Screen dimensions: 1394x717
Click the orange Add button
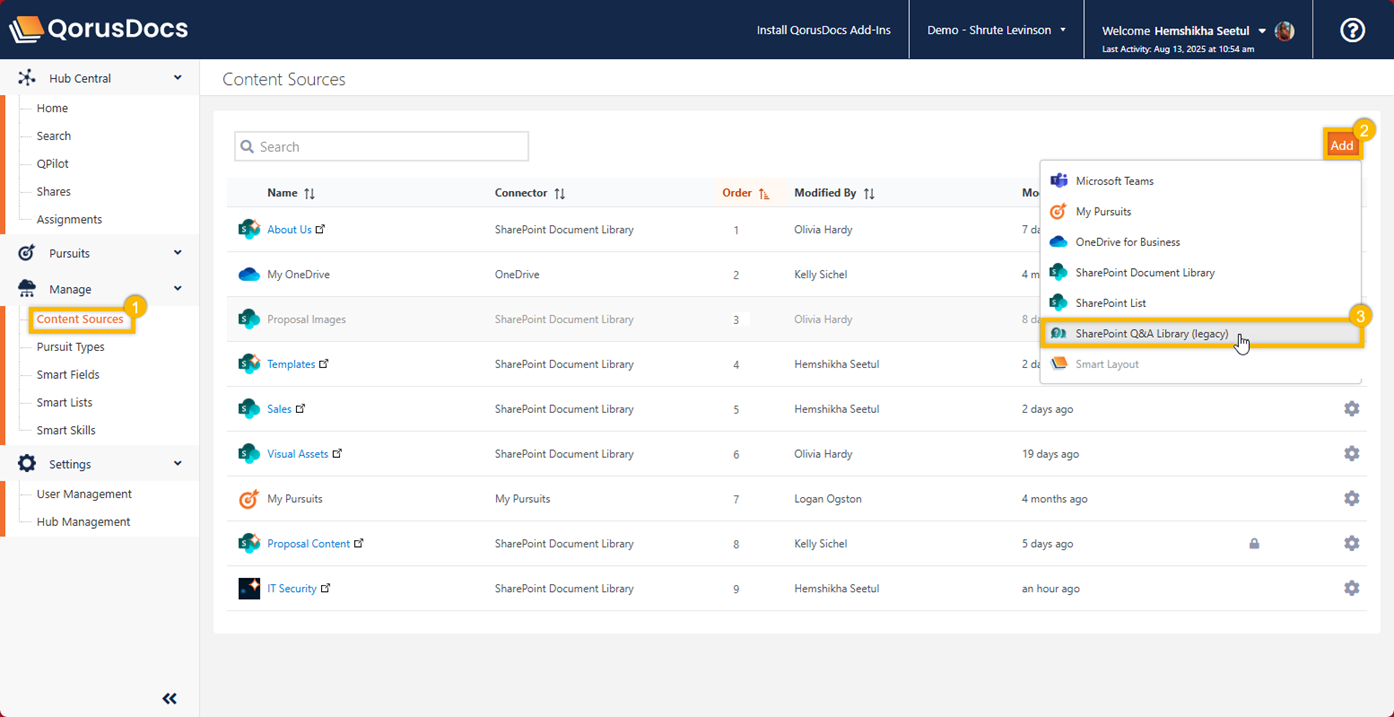click(x=1341, y=146)
